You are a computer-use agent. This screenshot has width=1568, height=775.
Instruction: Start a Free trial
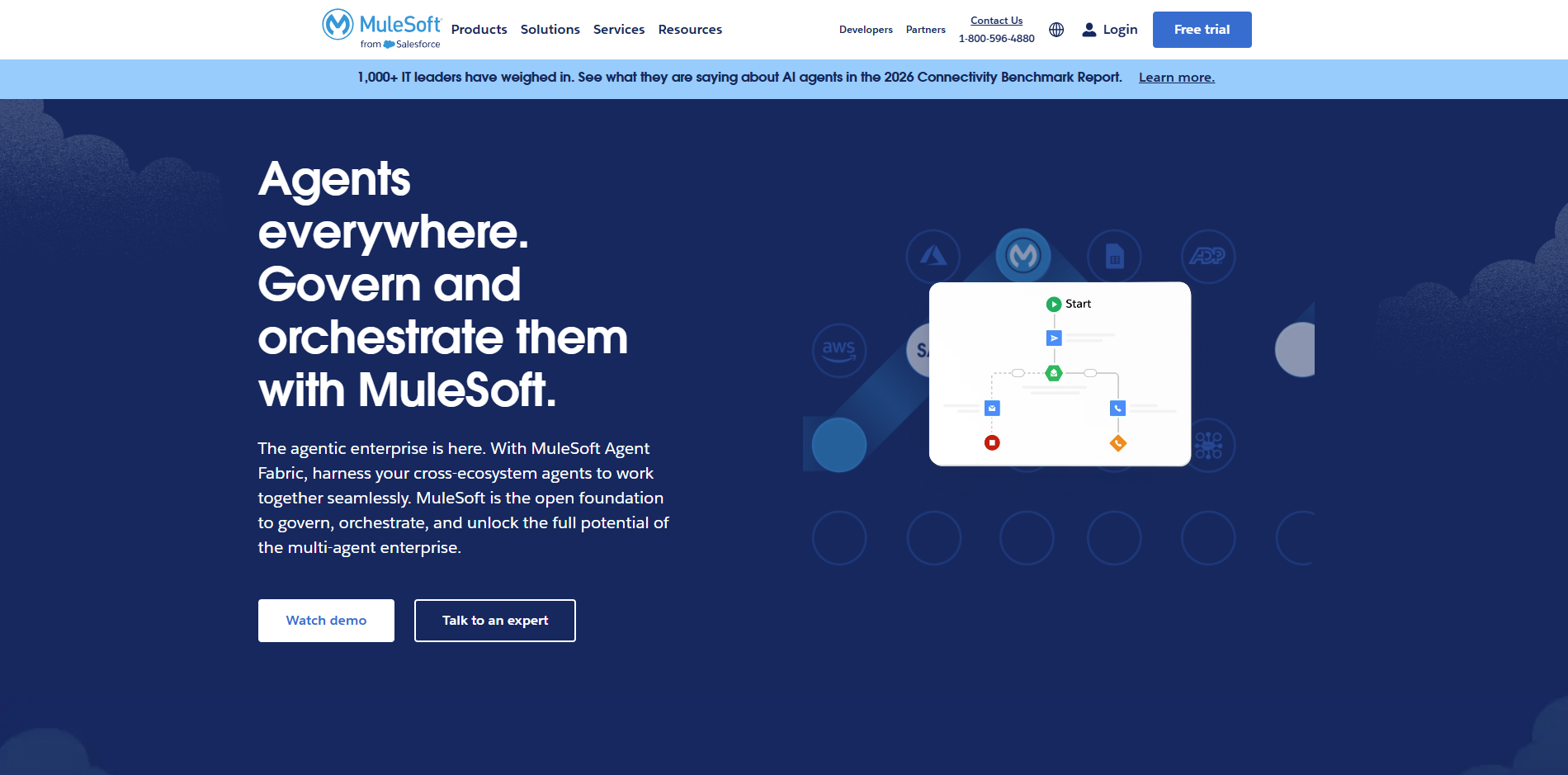(1202, 29)
